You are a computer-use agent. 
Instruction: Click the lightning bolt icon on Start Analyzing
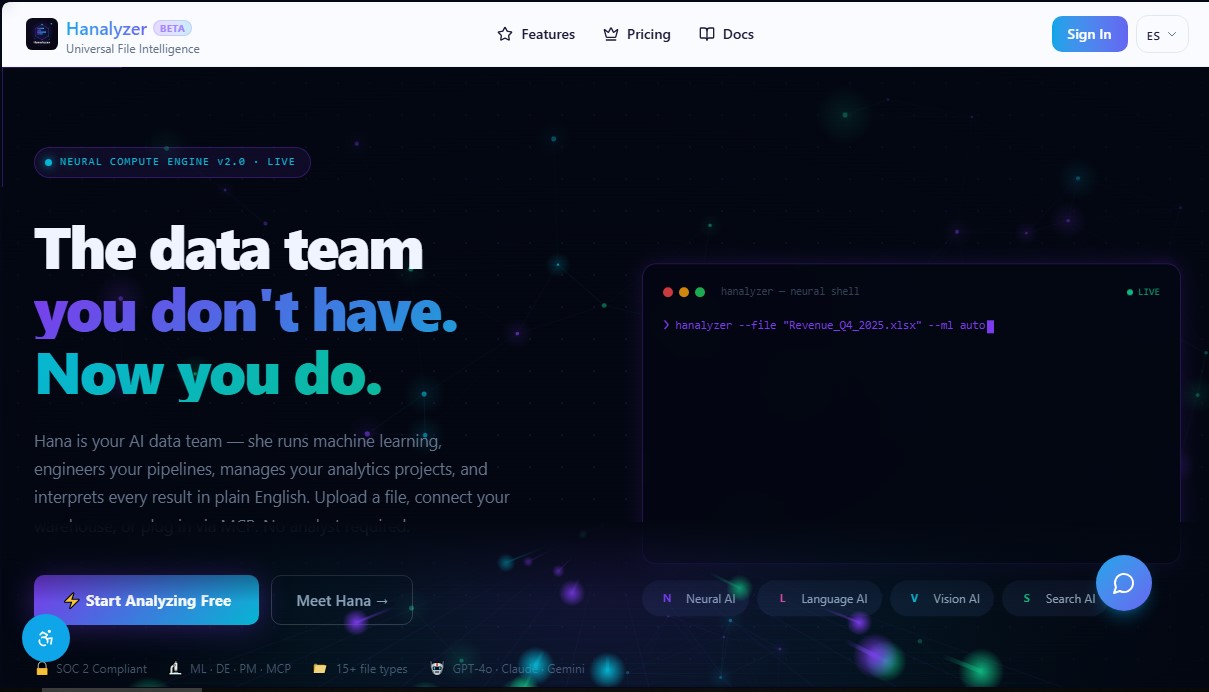(x=71, y=601)
